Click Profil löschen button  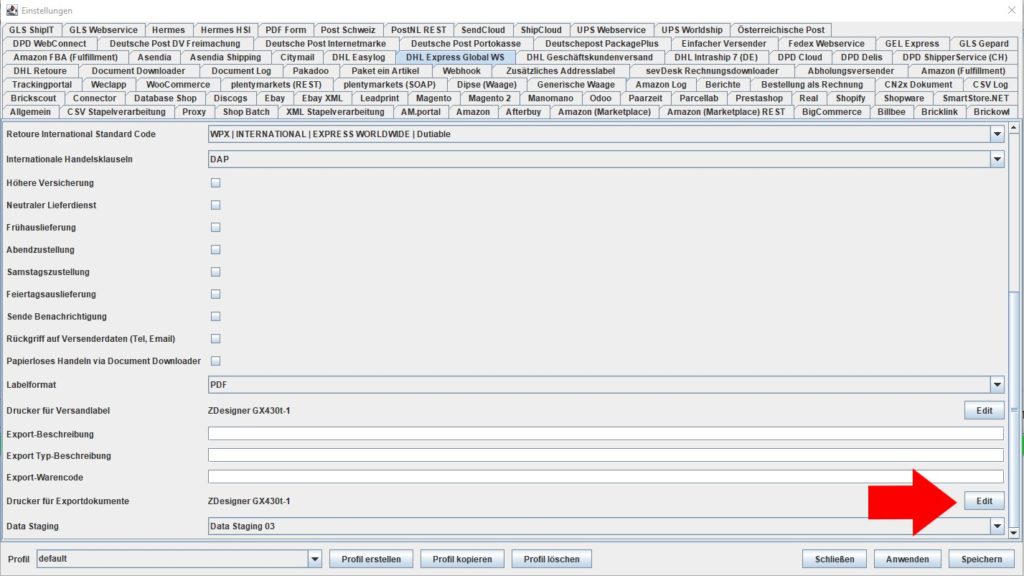(552, 559)
